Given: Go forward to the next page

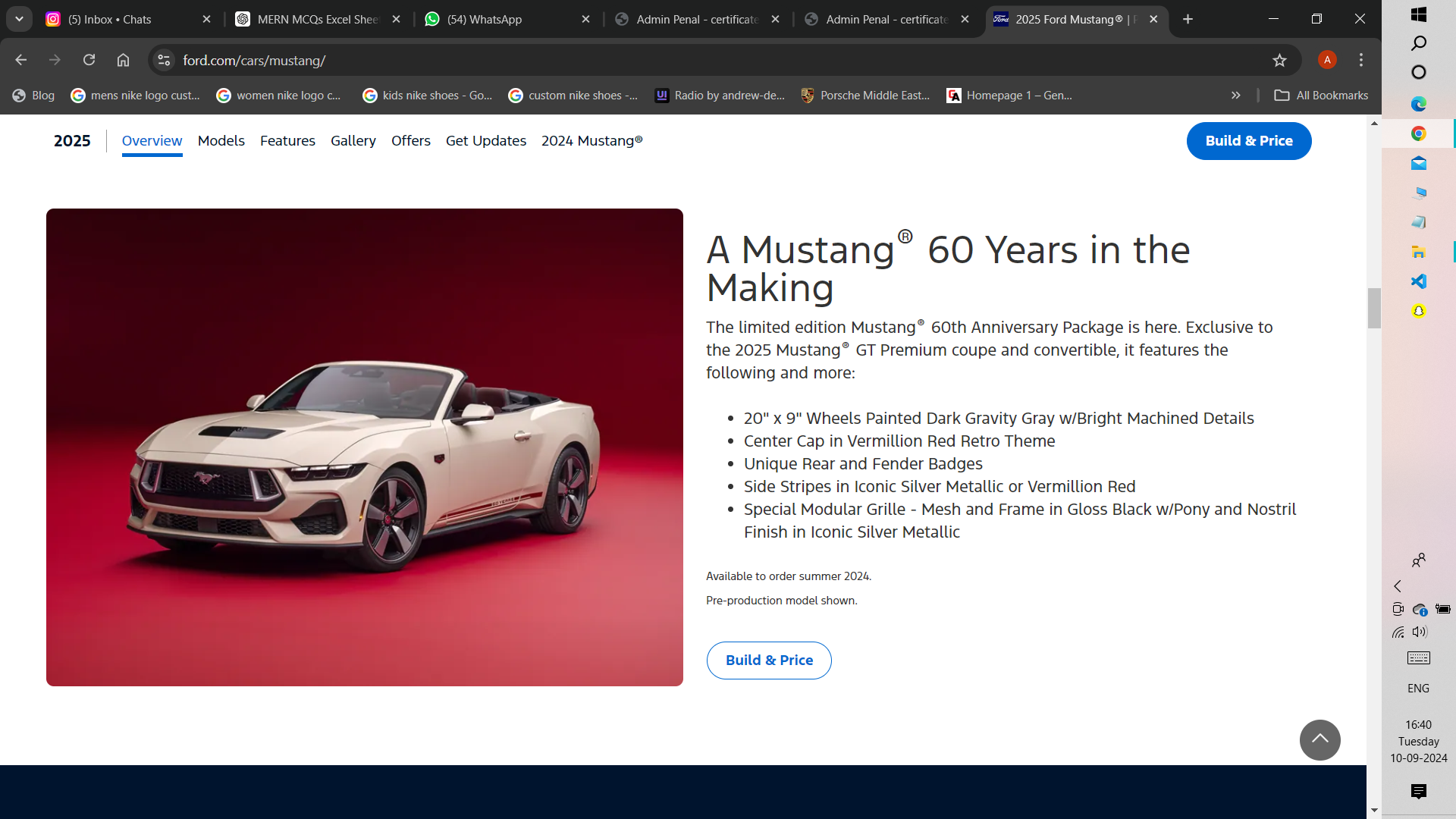Looking at the screenshot, I should click(x=55, y=60).
